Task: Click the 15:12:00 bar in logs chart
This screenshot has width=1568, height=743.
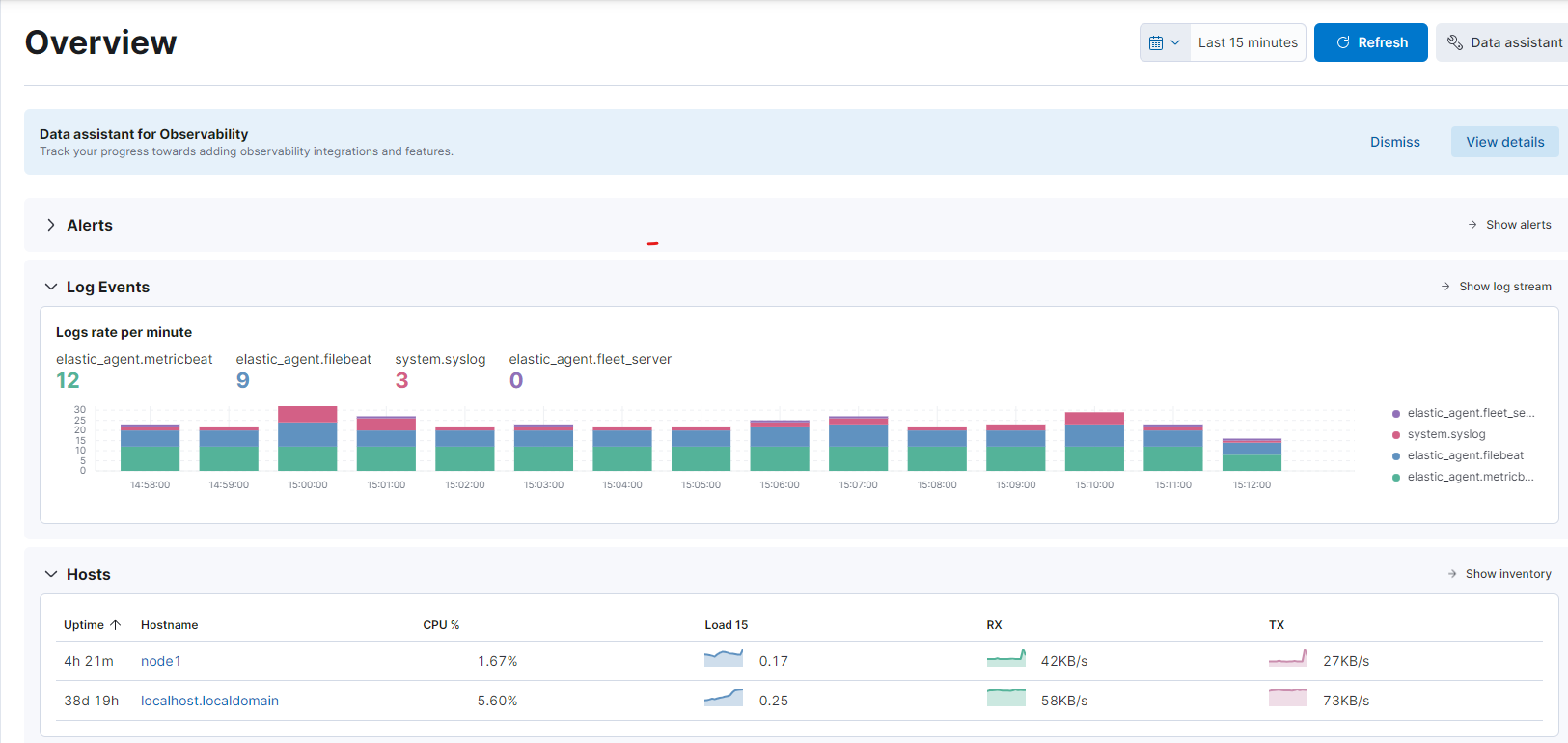Action: click(1252, 454)
